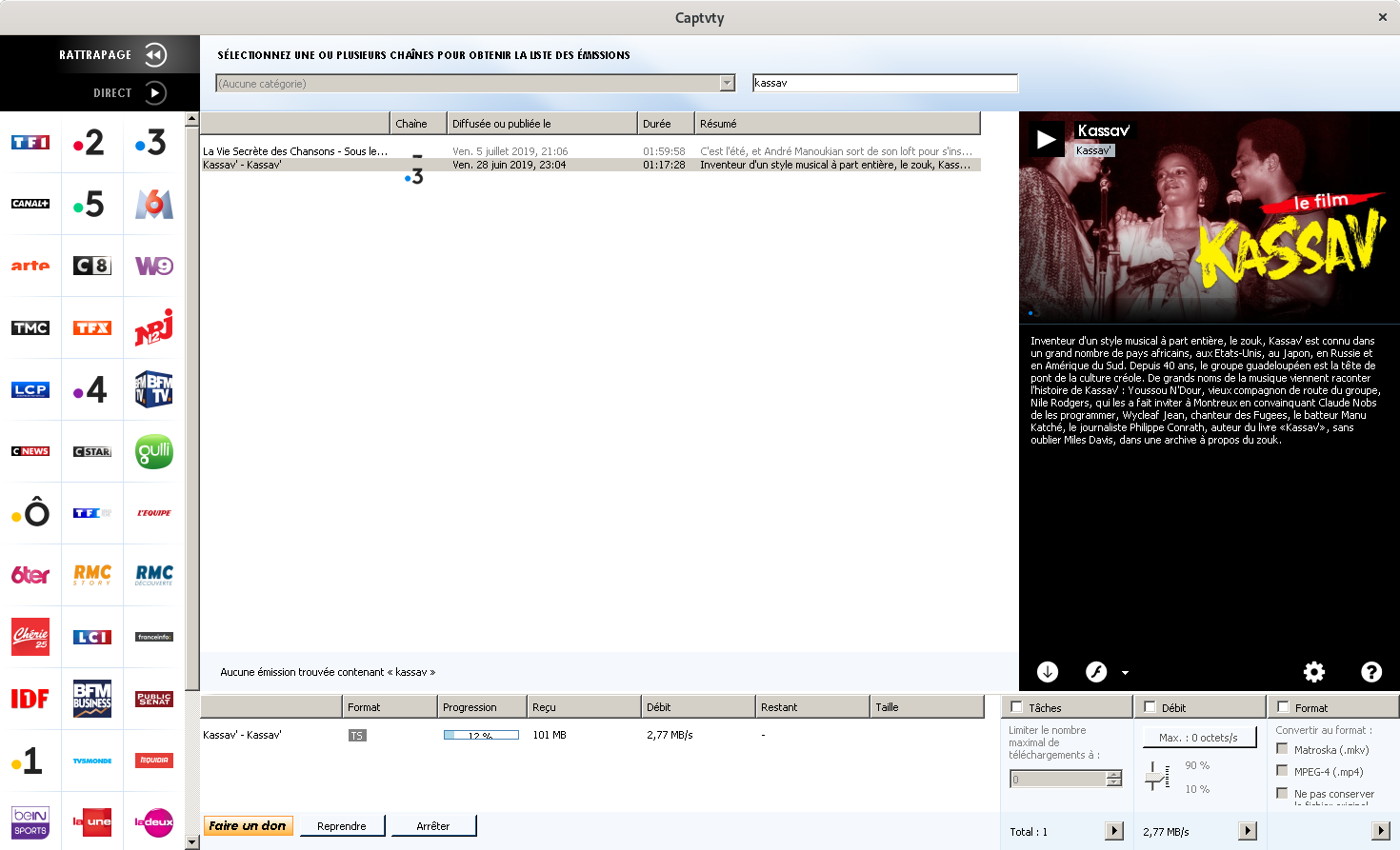
Task: Open settings with the gear icon
Action: (1314, 672)
